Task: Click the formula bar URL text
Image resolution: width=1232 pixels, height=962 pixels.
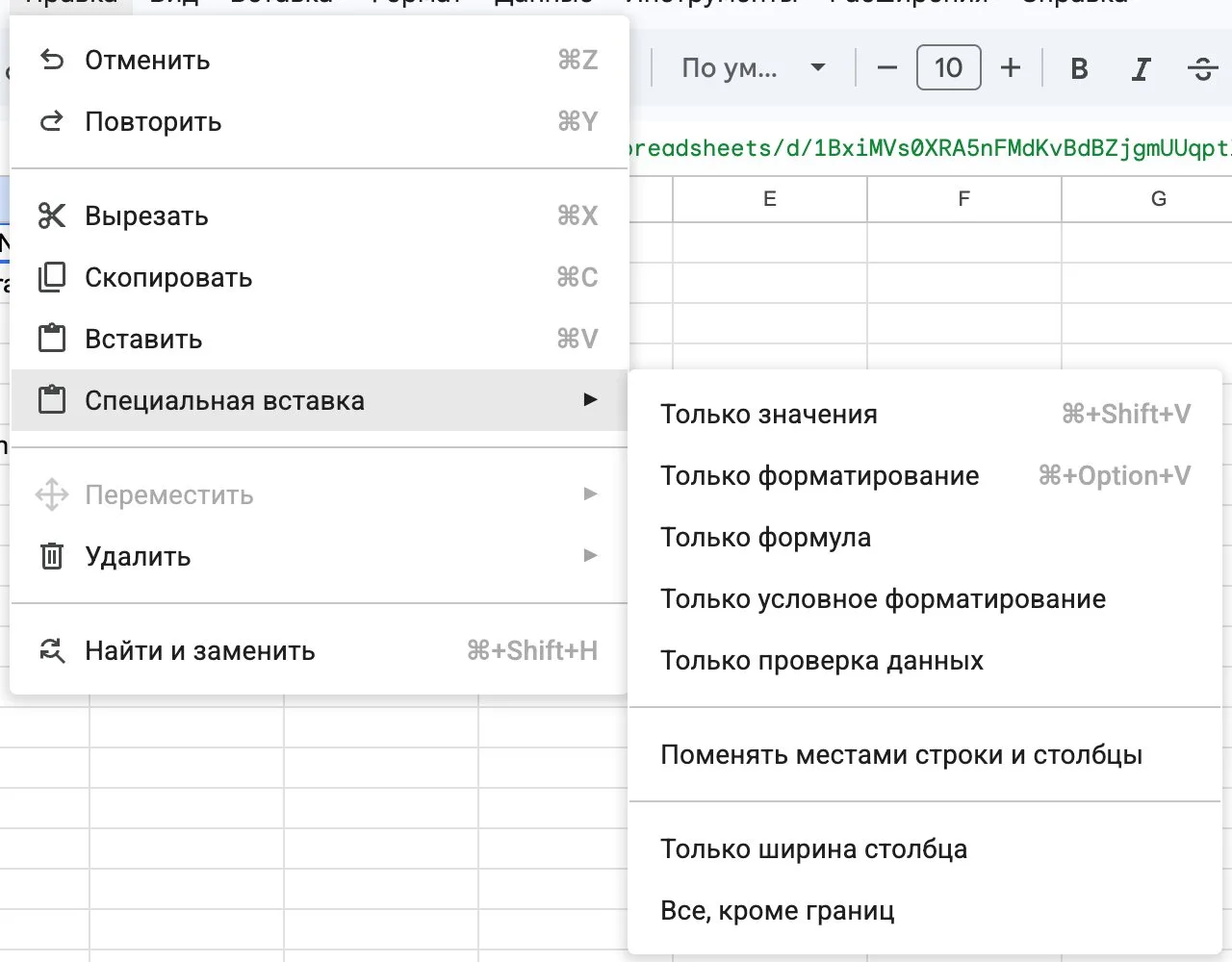Action: click(x=930, y=148)
